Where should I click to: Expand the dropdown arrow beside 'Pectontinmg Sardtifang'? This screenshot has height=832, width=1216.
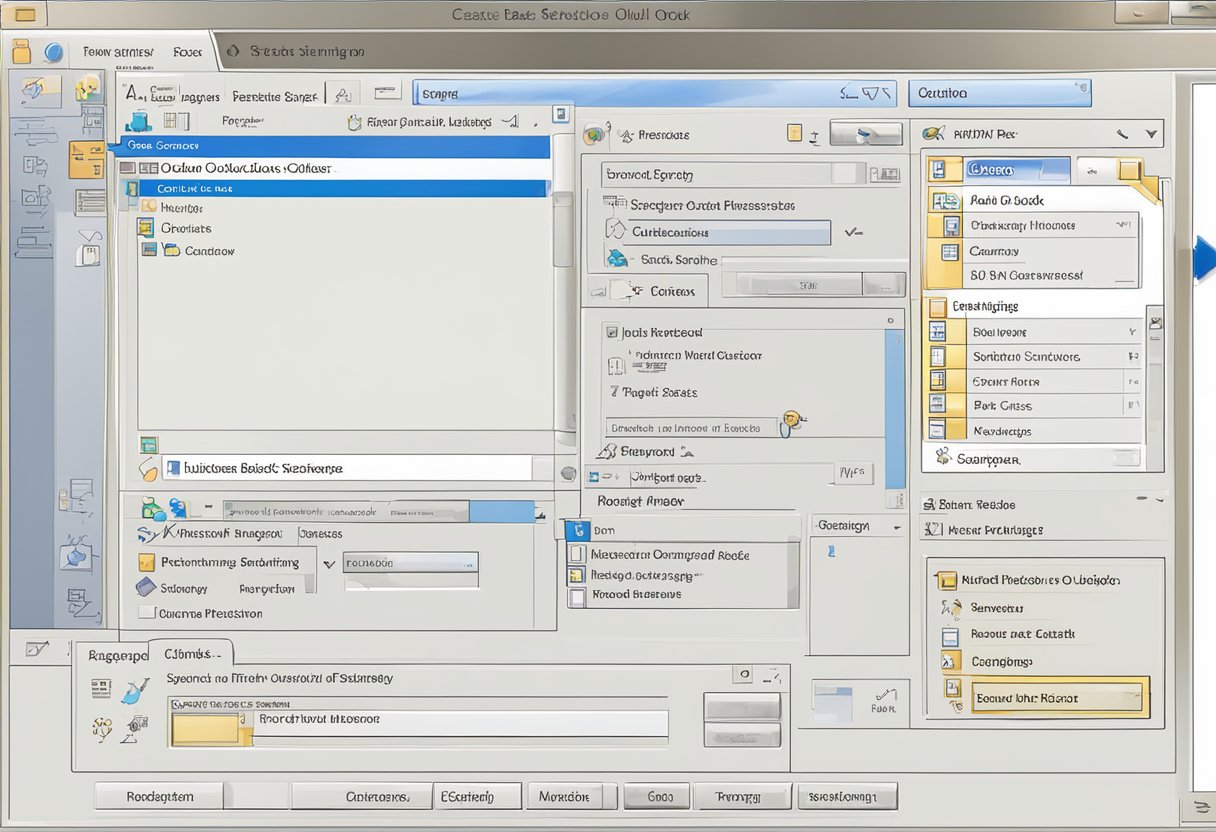[x=328, y=564]
